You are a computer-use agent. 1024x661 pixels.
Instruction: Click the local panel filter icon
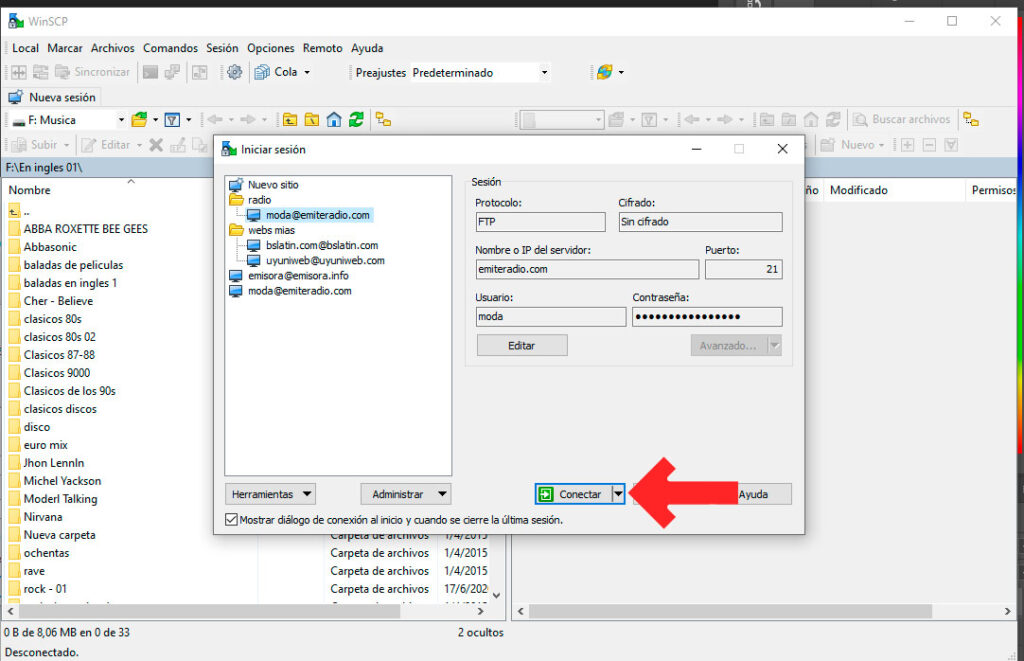172,120
